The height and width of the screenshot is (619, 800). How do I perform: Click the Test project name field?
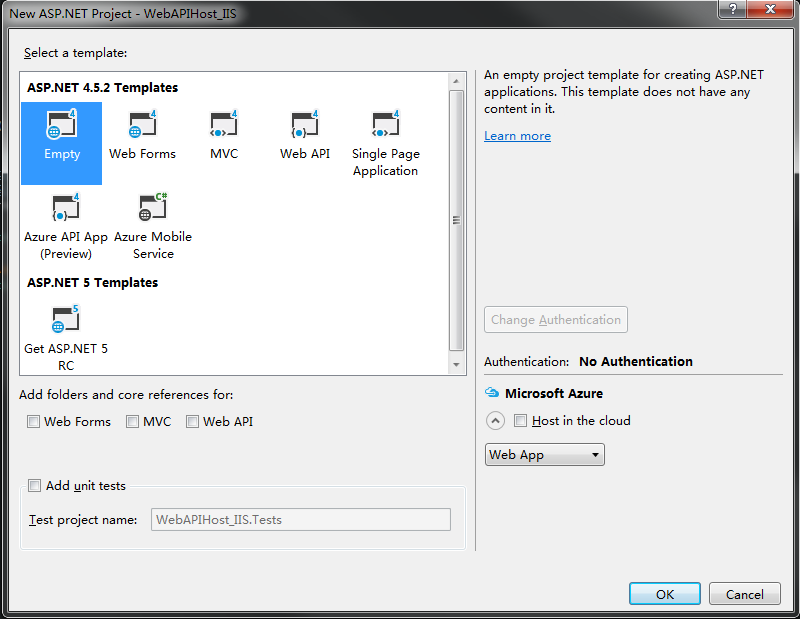(301, 519)
